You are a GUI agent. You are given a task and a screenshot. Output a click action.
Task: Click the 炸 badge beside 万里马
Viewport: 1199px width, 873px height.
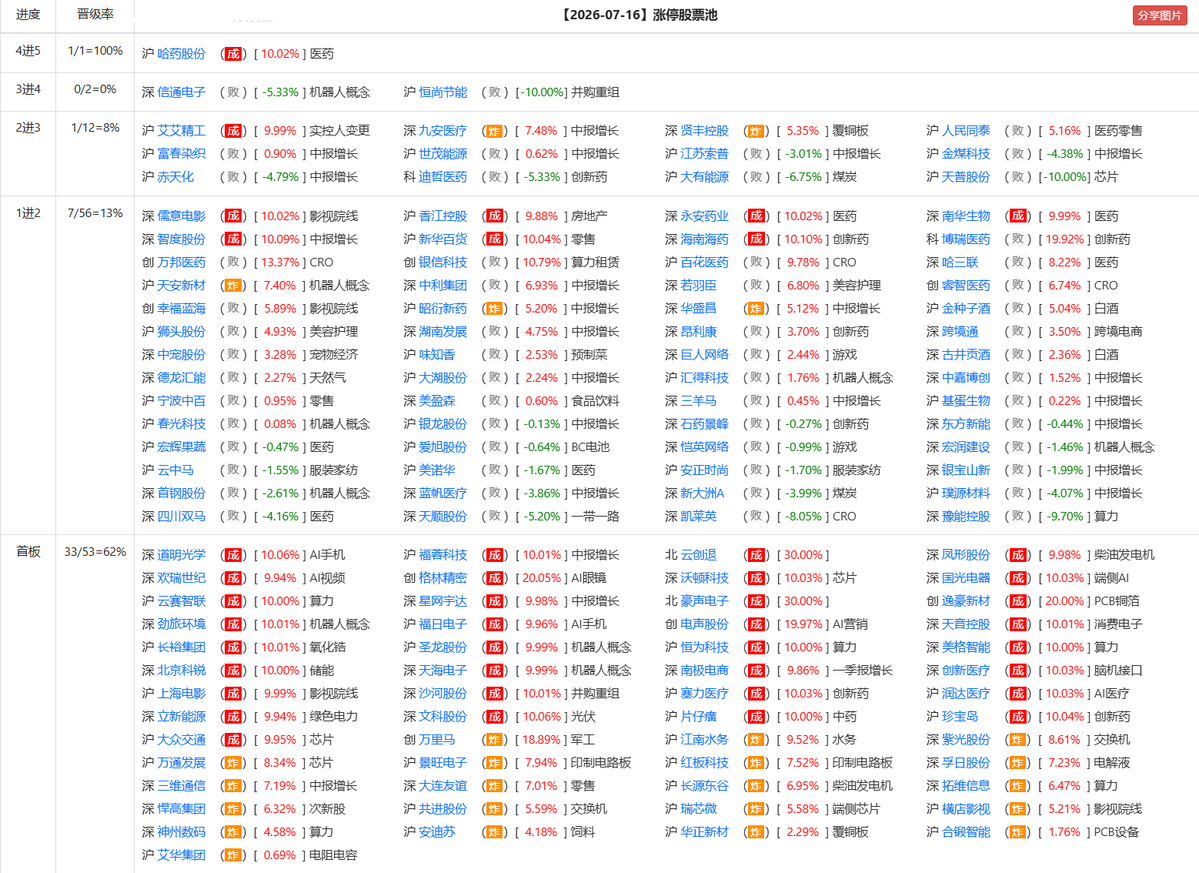coord(495,739)
